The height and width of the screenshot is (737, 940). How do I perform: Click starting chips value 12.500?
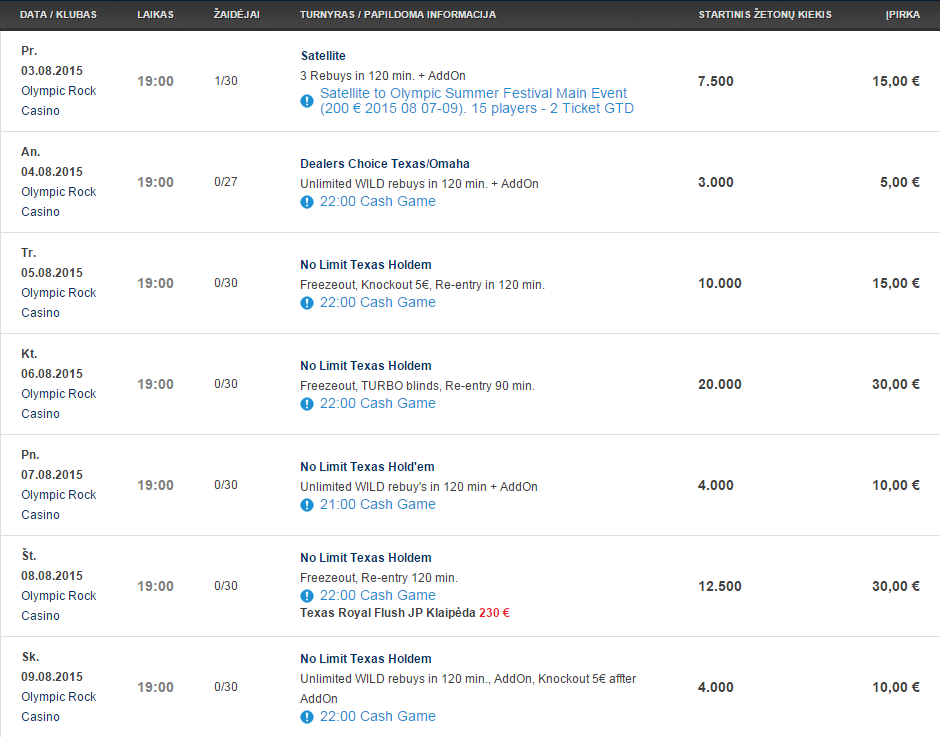tap(720, 586)
